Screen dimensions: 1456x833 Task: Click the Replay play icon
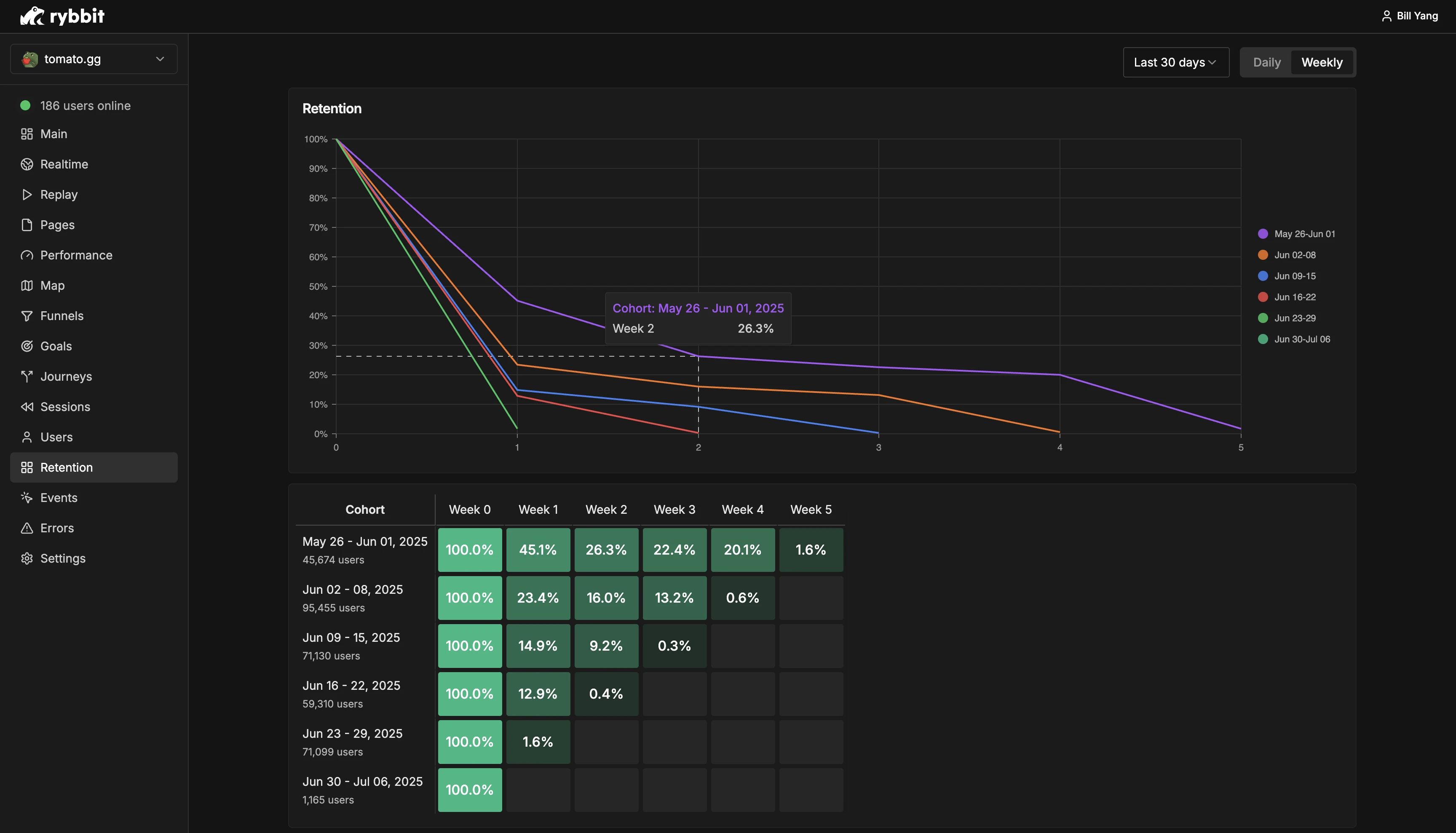pos(26,195)
